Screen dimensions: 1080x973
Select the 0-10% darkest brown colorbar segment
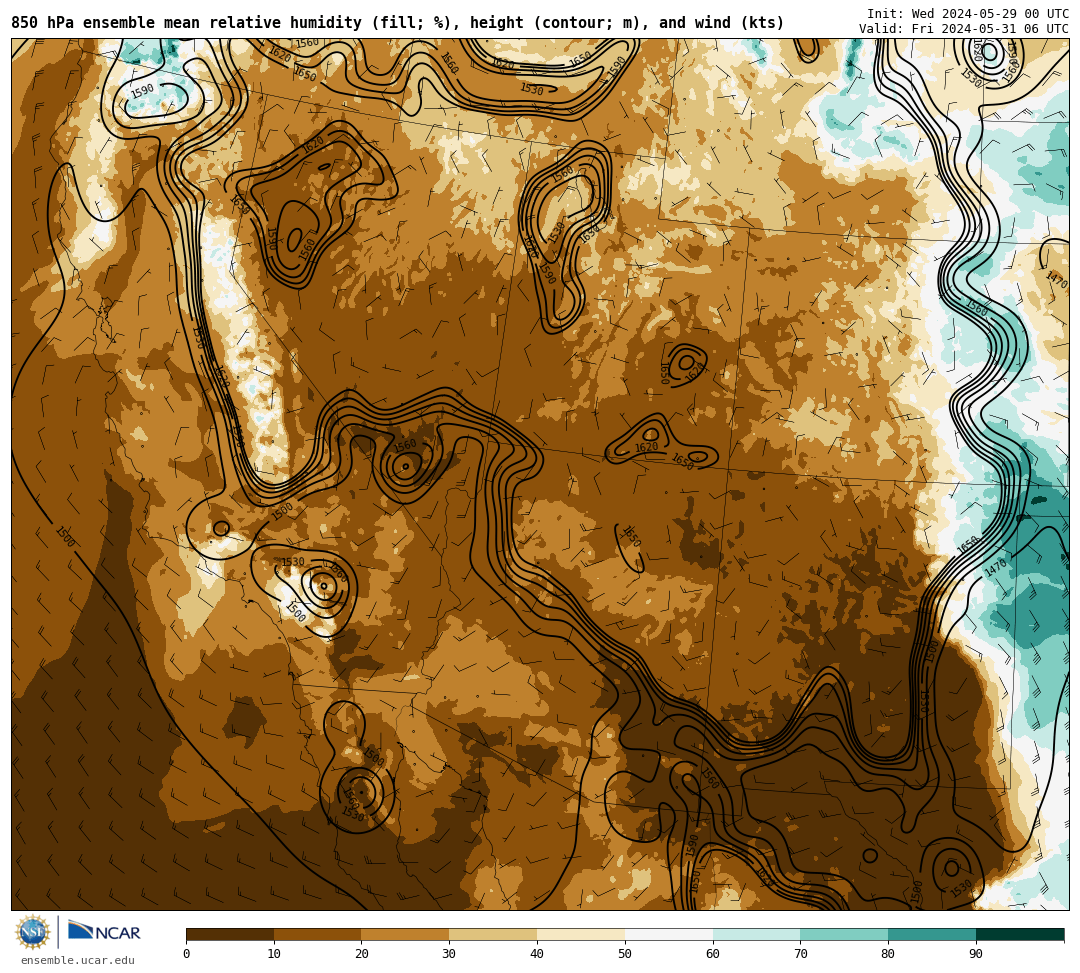point(230,934)
